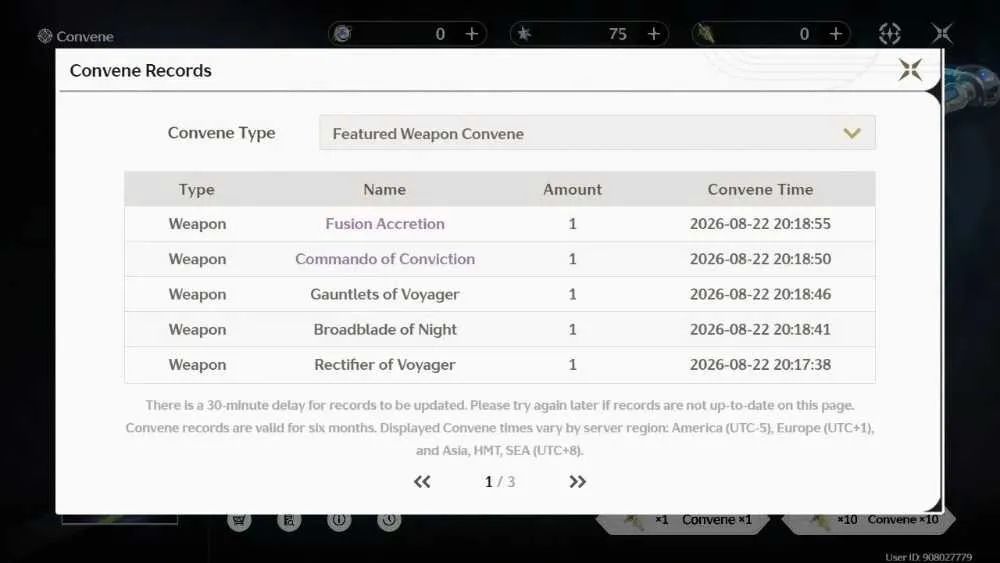Click the Convene logo icon at top left
This screenshot has height=563, width=1000.
click(x=45, y=36)
